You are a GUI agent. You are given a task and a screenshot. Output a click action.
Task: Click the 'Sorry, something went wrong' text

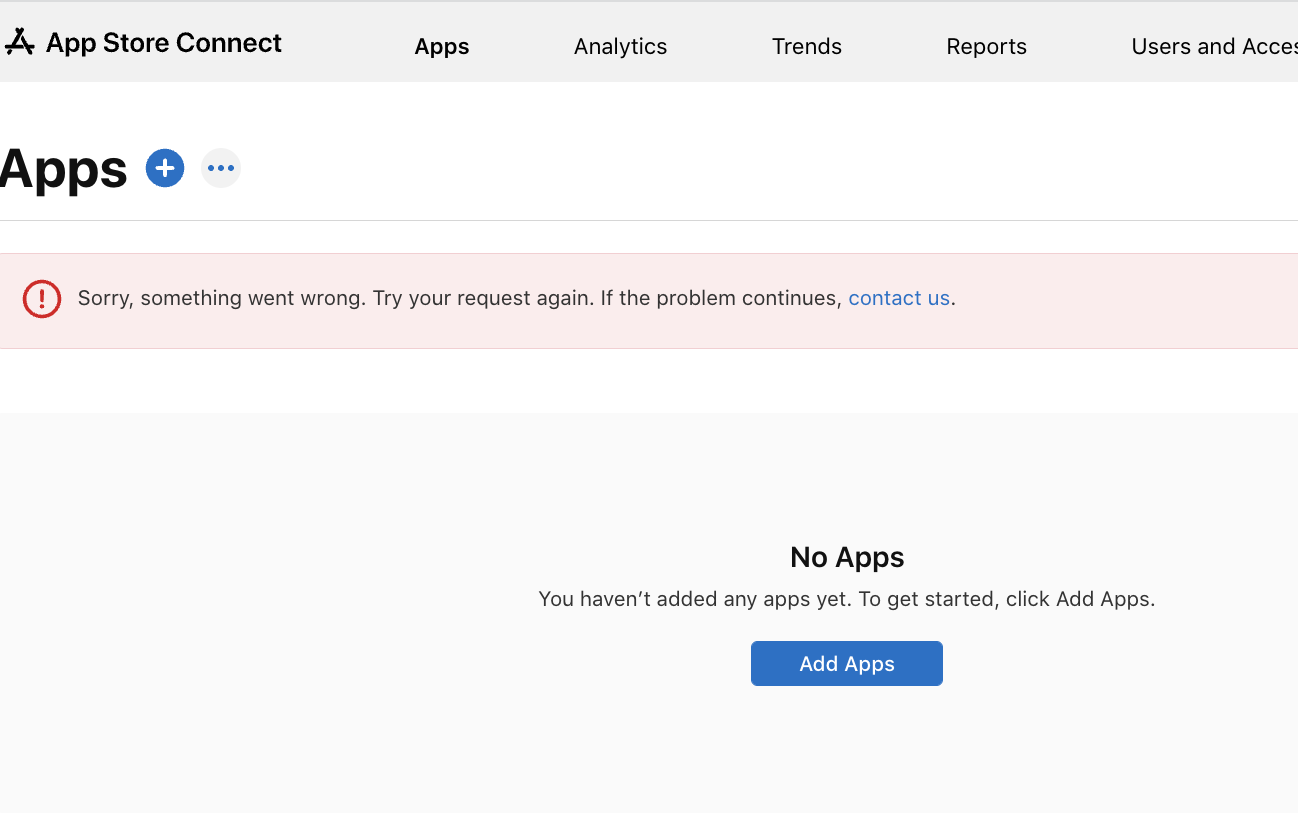click(x=221, y=298)
